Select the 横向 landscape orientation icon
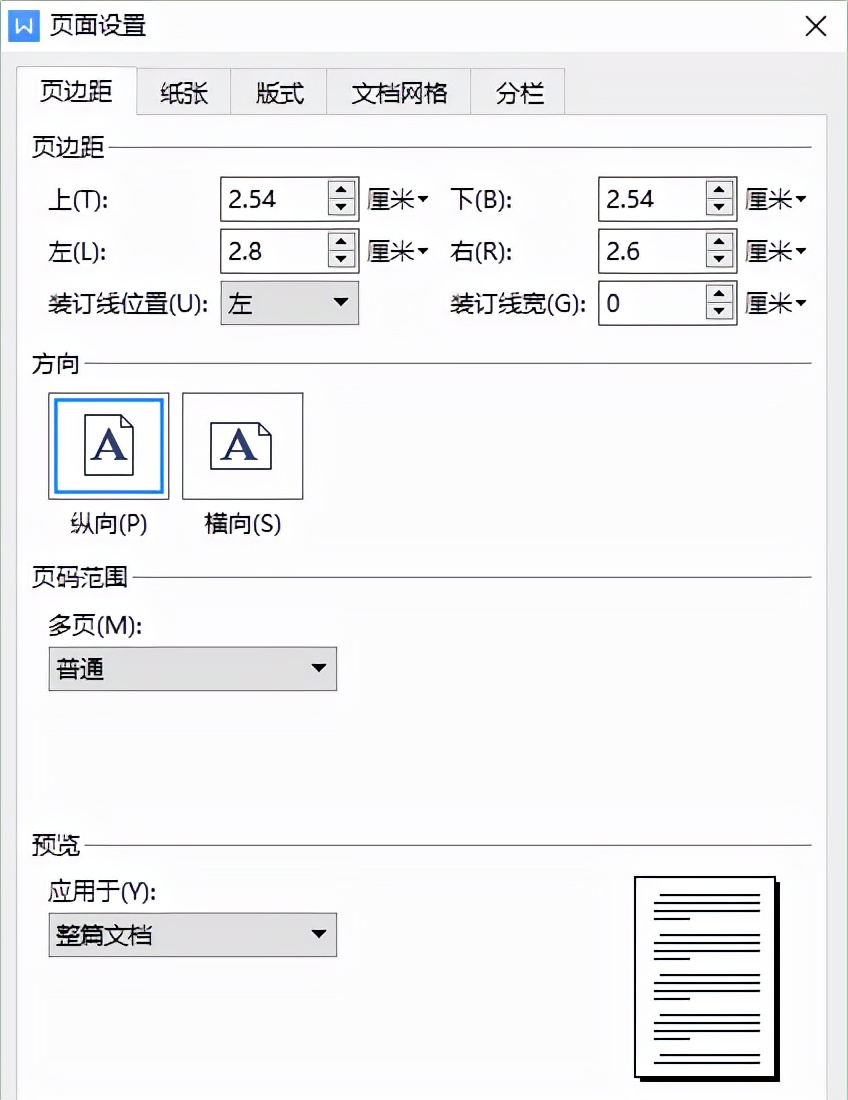 tap(242, 446)
